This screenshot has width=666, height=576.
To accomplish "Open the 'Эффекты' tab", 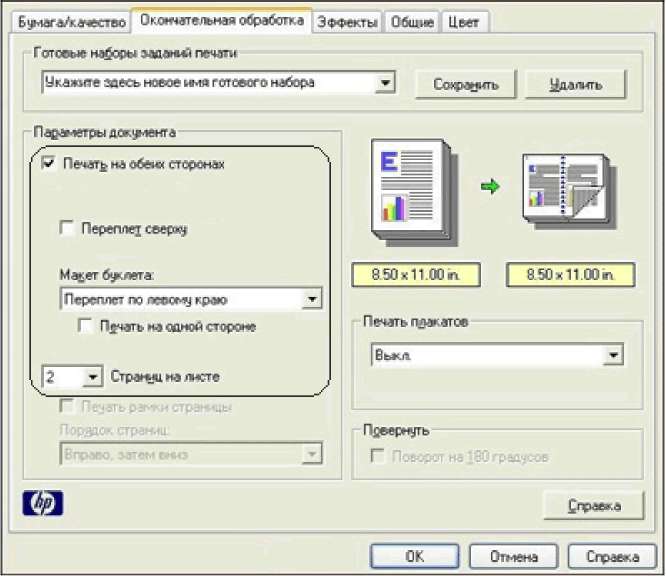I will coord(347,21).
